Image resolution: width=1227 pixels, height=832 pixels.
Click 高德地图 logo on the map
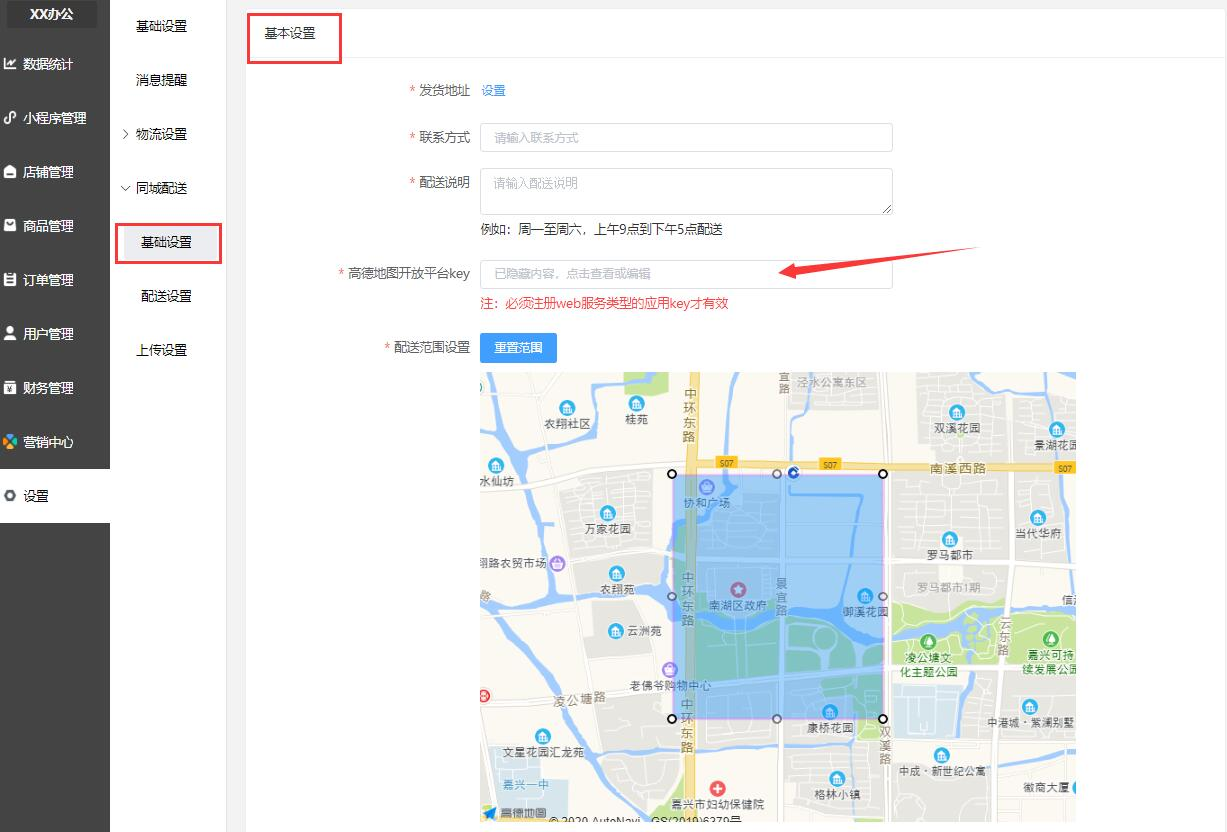click(x=516, y=813)
